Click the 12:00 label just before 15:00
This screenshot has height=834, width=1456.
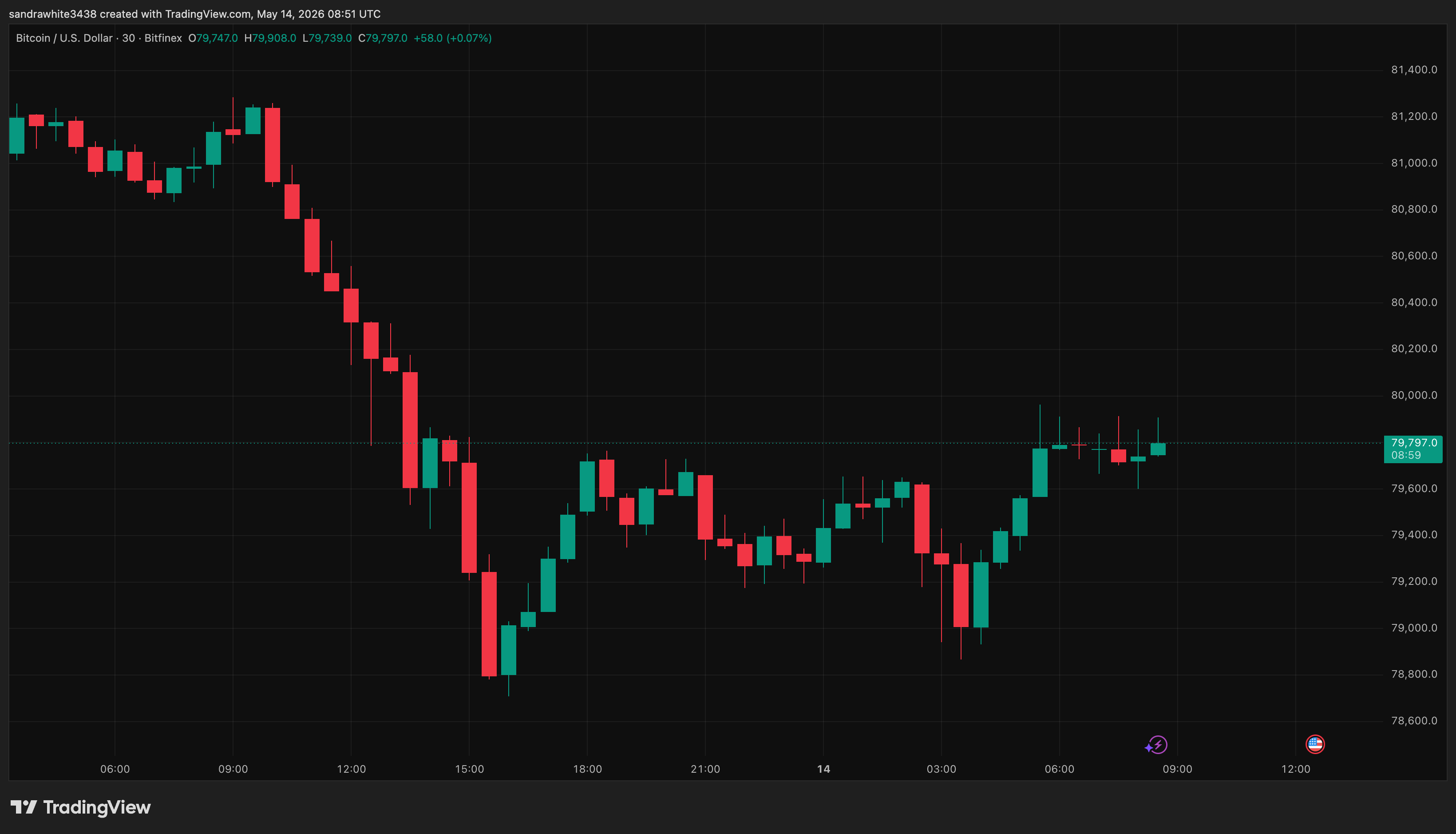click(x=351, y=769)
